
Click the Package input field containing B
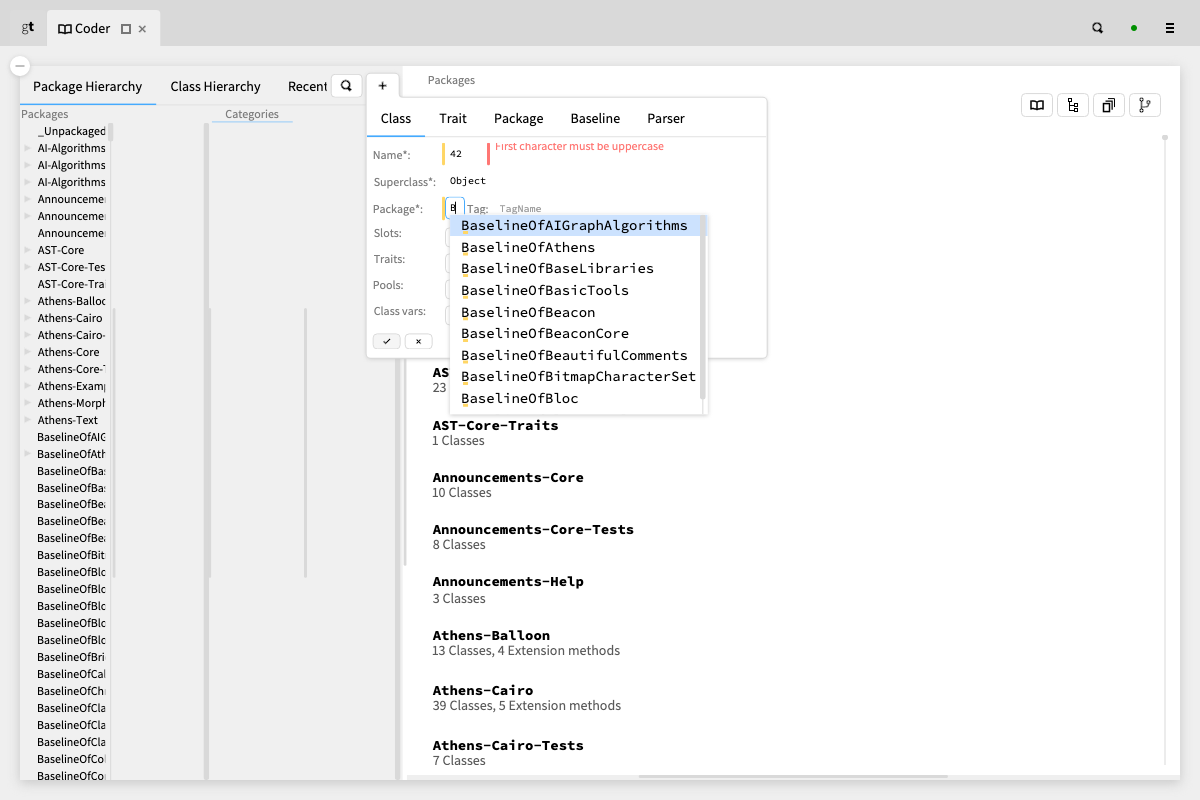click(x=454, y=208)
